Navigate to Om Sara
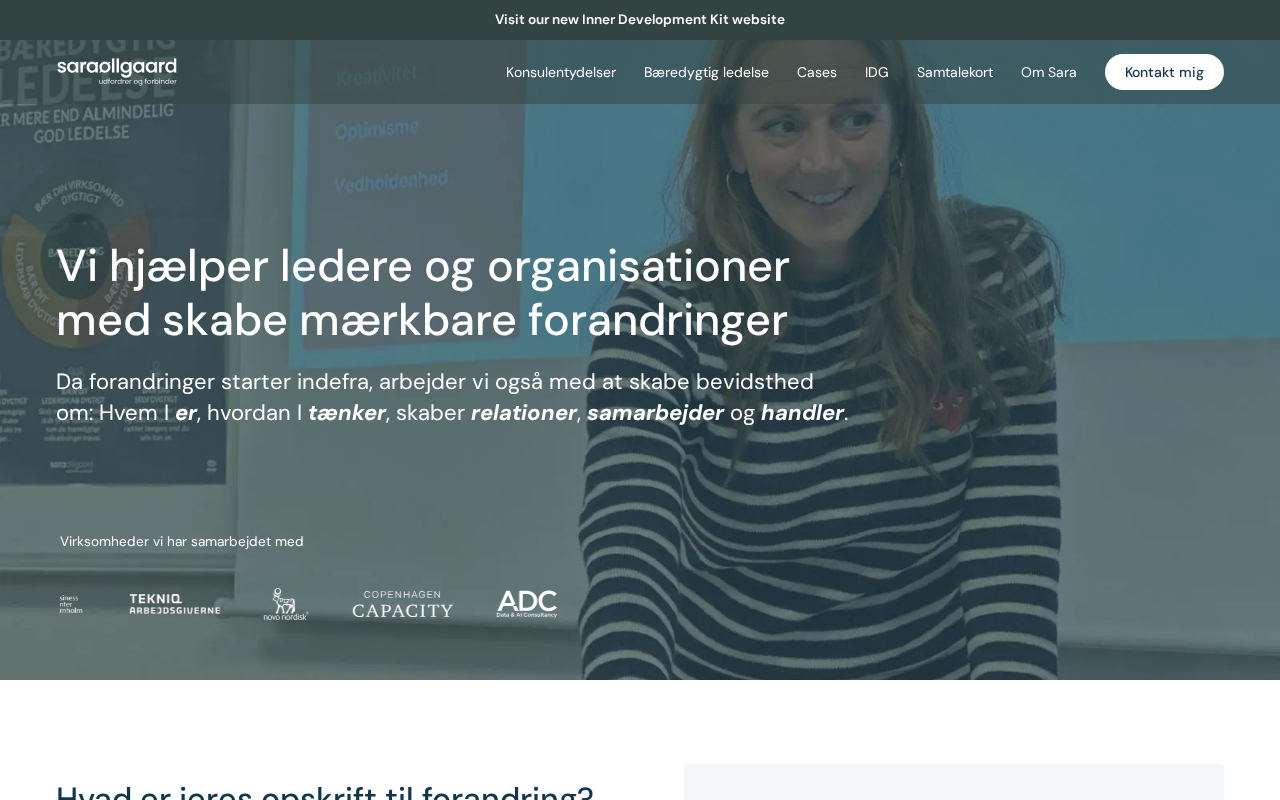 1049,72
